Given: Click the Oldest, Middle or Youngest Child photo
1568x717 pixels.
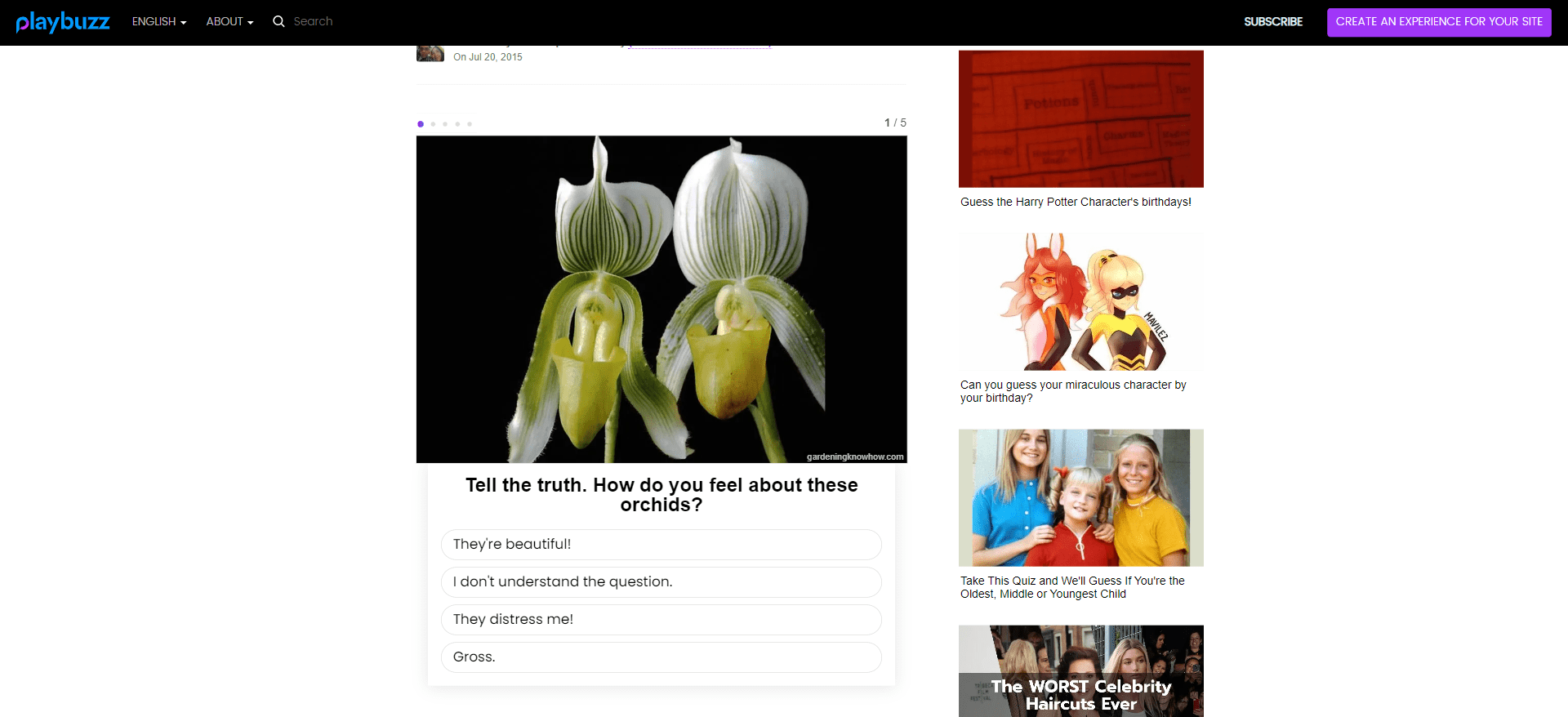Looking at the screenshot, I should (1080, 498).
